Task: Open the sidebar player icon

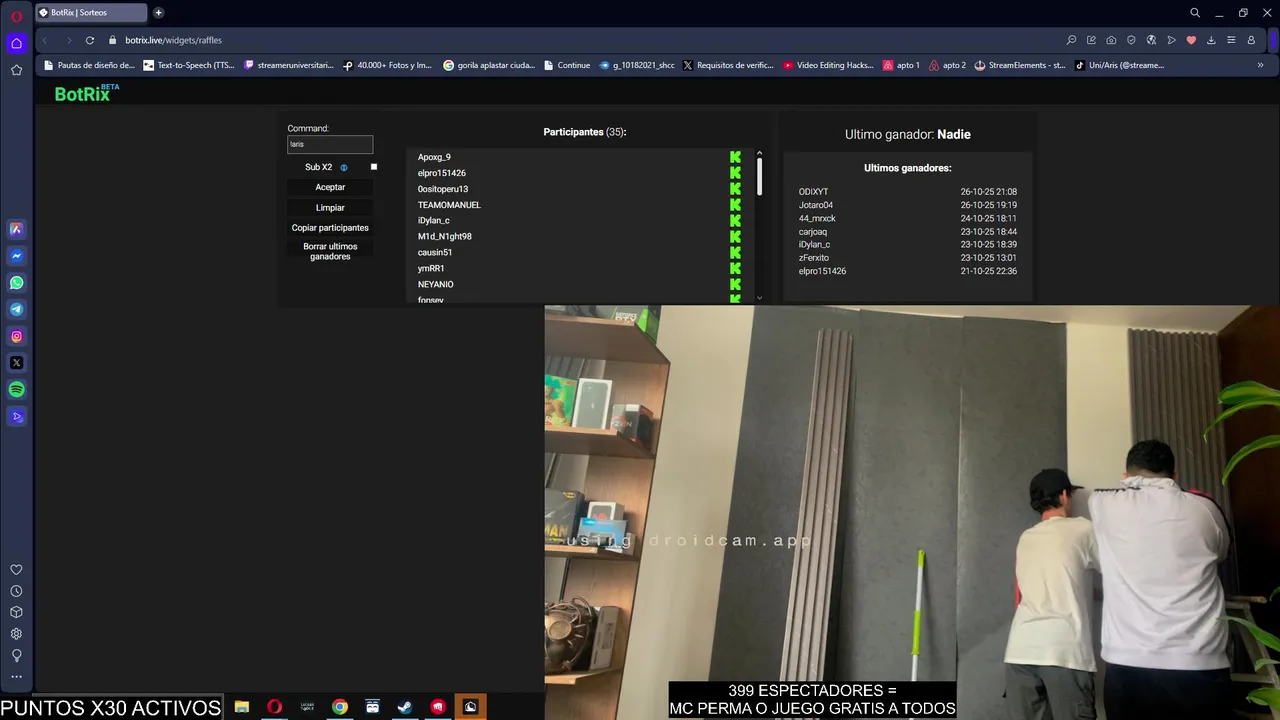Action: click(16, 417)
